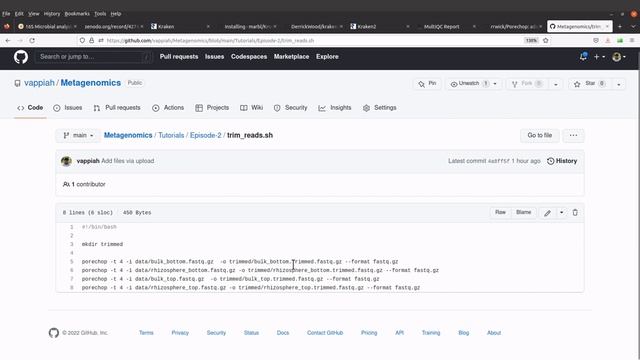Switch to the MultiQC Report tab
Image resolution: width=640 pixels, height=360 pixels.
click(446, 27)
